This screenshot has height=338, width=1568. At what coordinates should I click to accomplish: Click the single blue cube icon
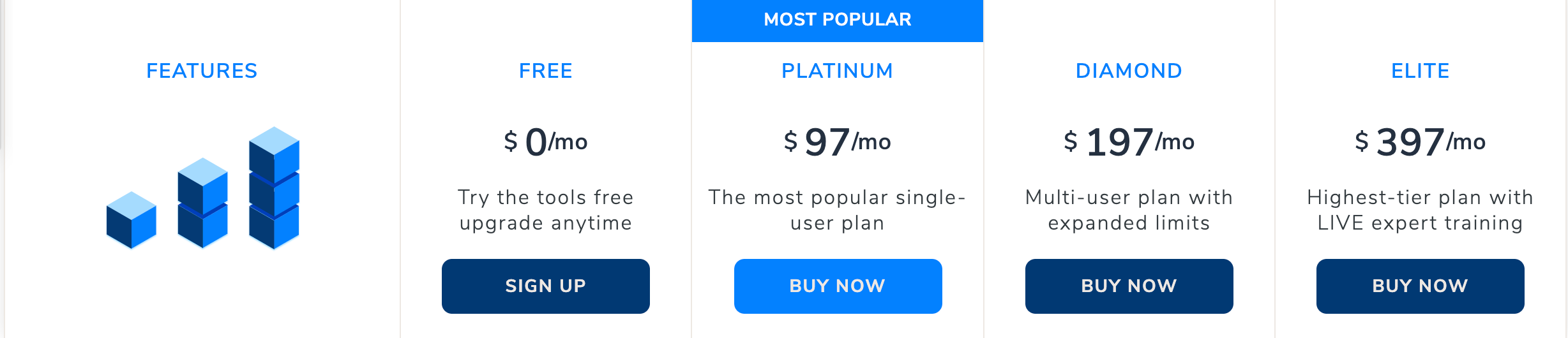coord(132,220)
